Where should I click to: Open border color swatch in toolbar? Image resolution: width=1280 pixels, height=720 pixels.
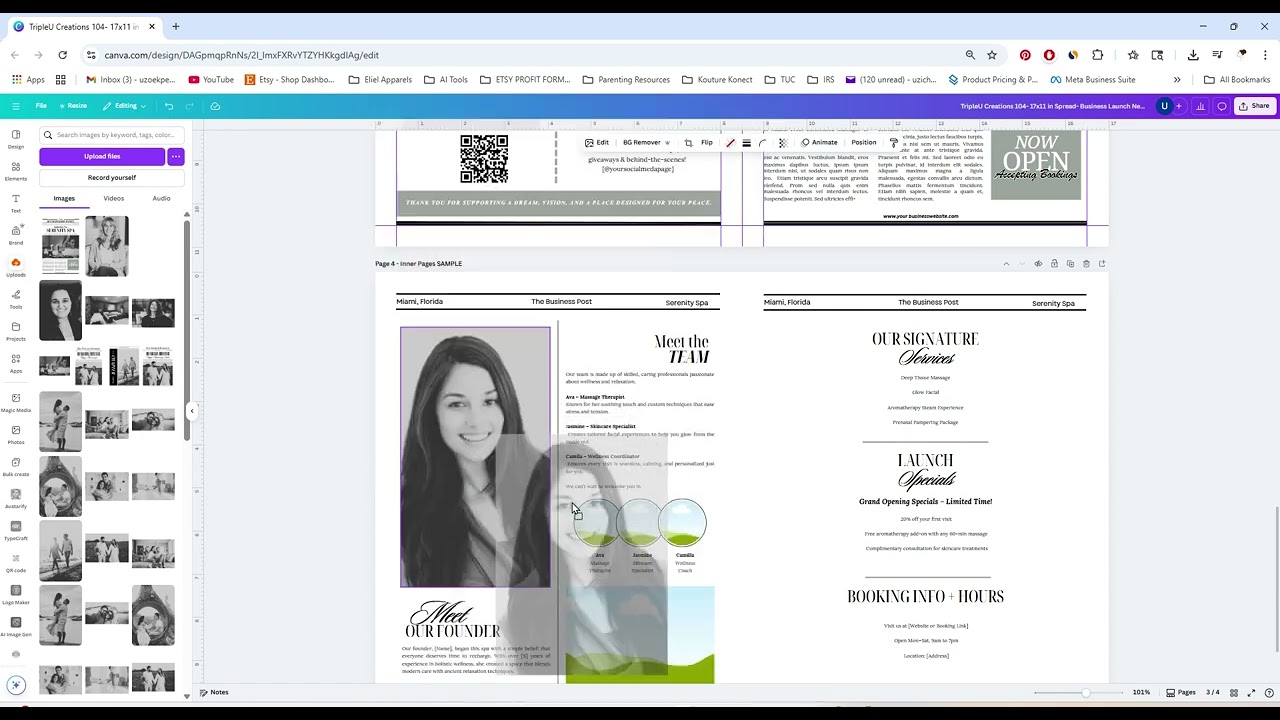[730, 143]
